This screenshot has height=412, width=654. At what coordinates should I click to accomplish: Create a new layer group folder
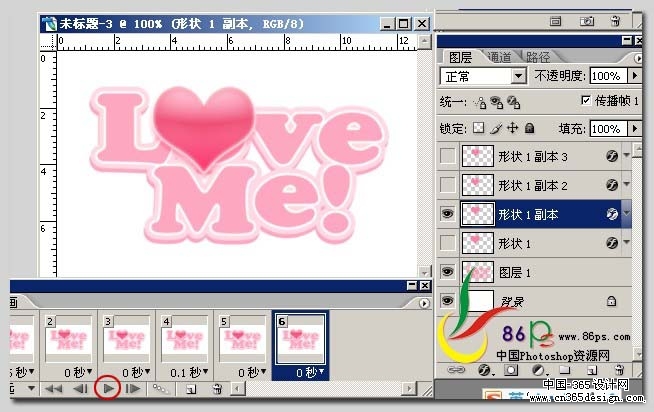[x=564, y=369]
